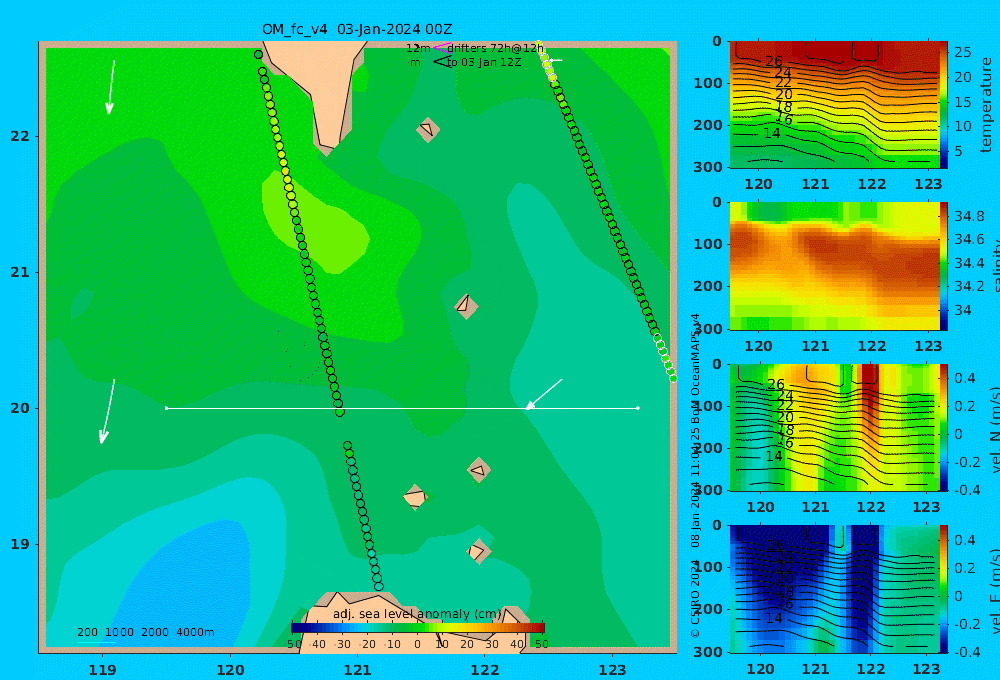The width and height of the screenshot is (1000, 680).
Task: Click the white arrow pointing at transect line
Action: tap(544, 394)
